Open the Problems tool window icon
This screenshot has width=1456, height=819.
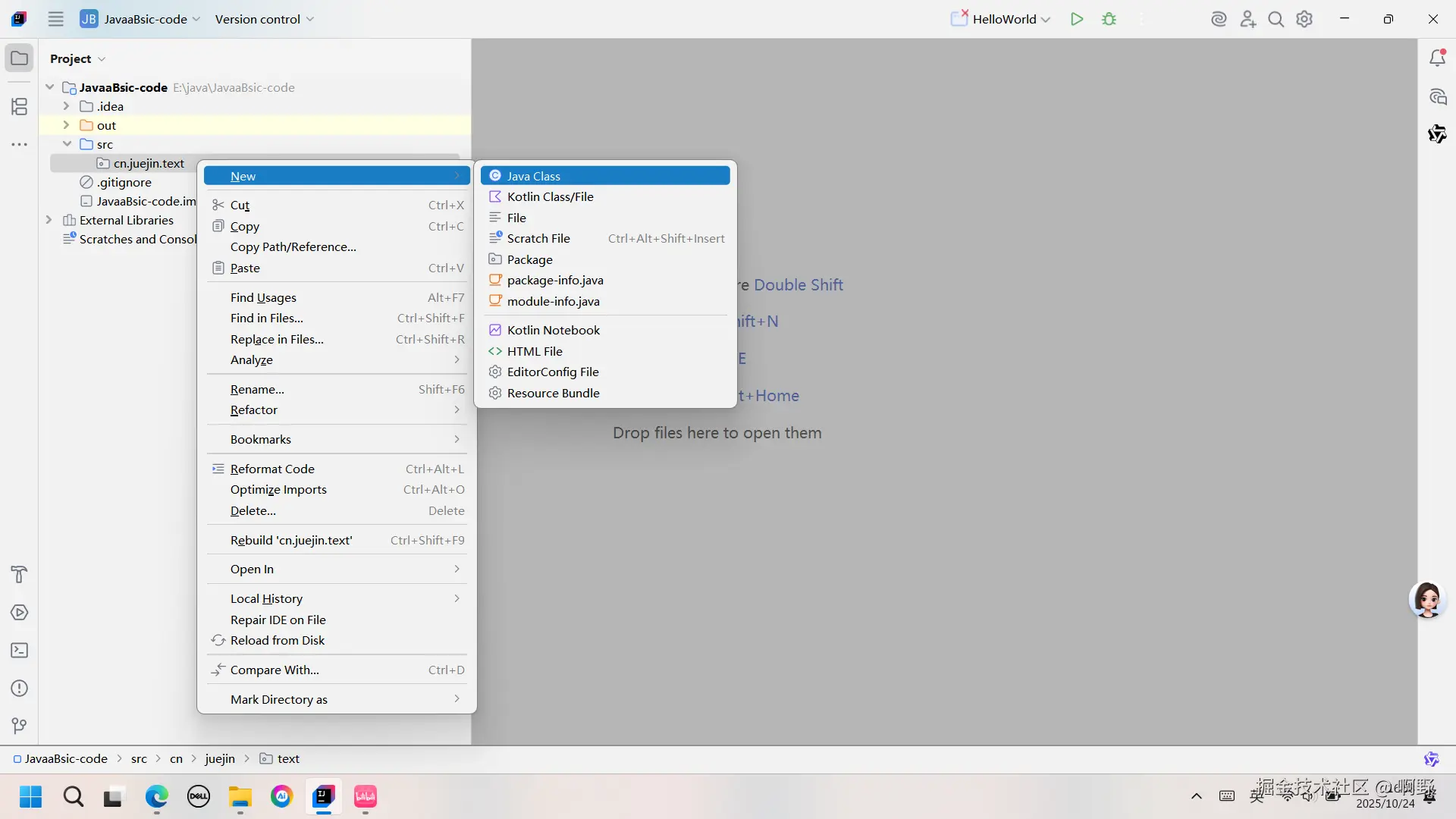pos(20,689)
